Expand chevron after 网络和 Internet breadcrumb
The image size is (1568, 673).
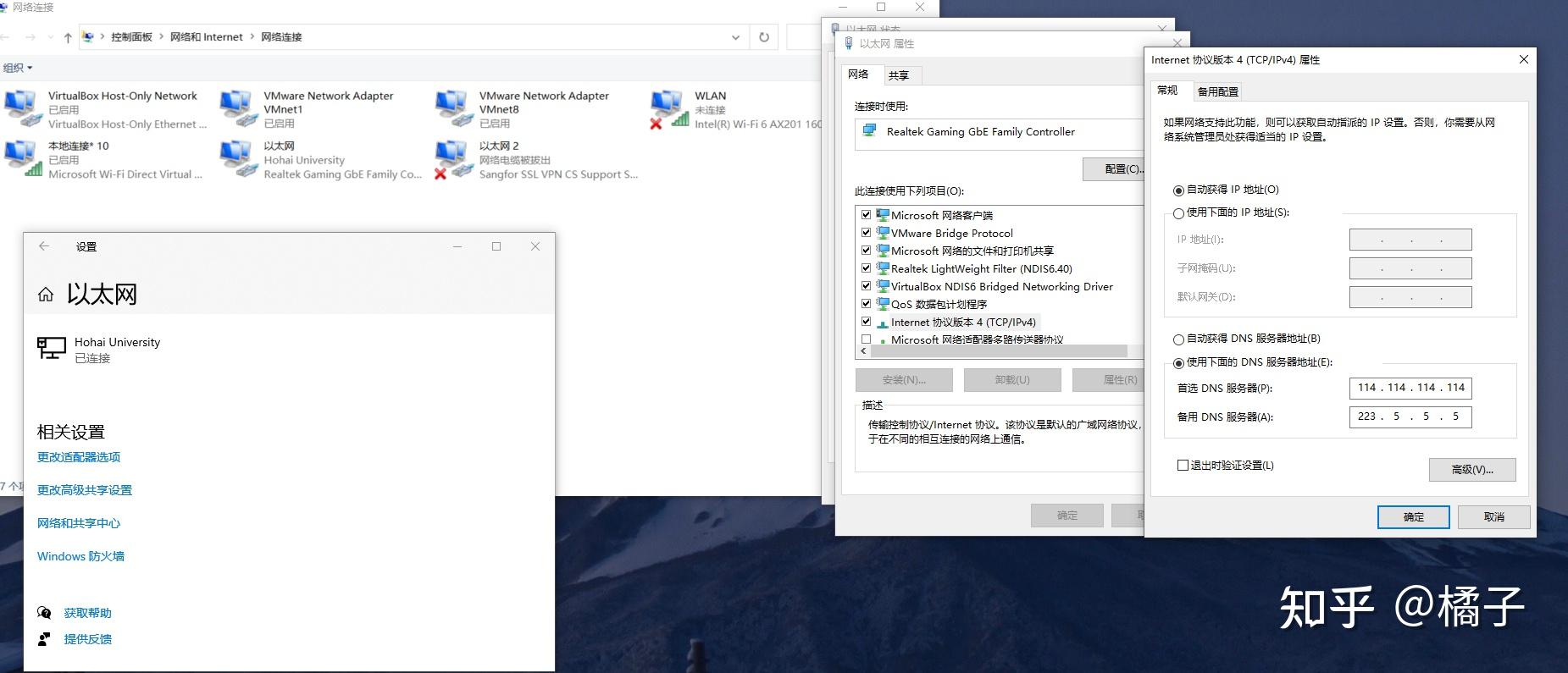[x=252, y=37]
